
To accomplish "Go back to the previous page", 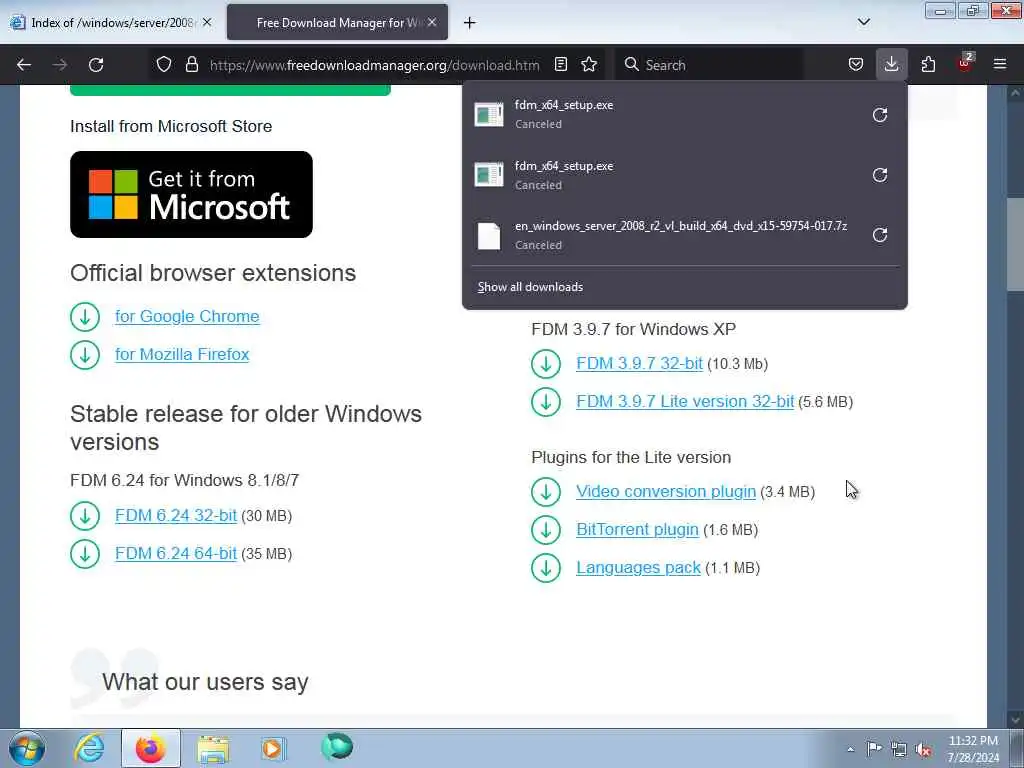I will point(24,65).
